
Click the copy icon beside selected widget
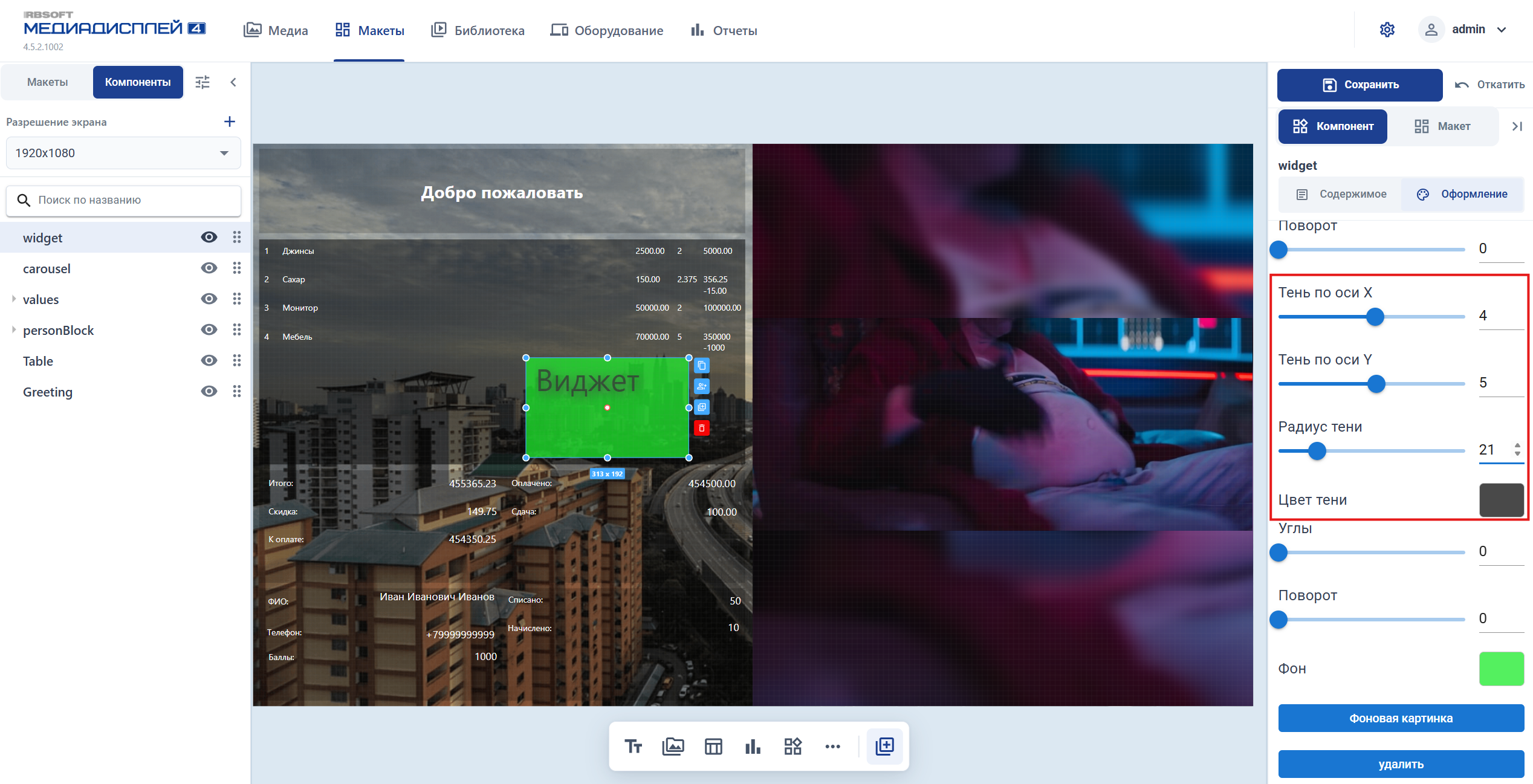702,366
